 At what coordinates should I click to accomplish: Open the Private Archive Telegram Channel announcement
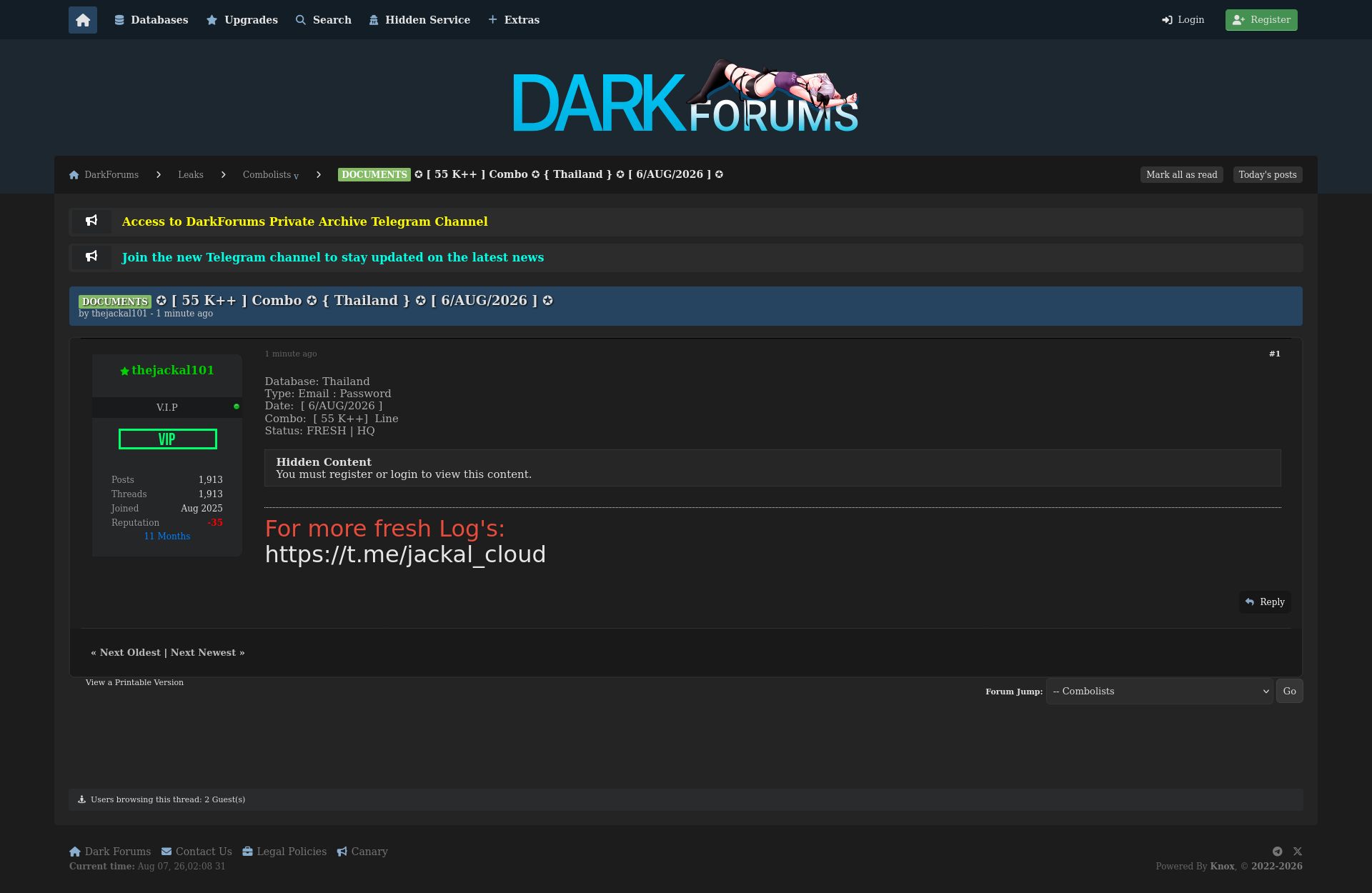[305, 221]
